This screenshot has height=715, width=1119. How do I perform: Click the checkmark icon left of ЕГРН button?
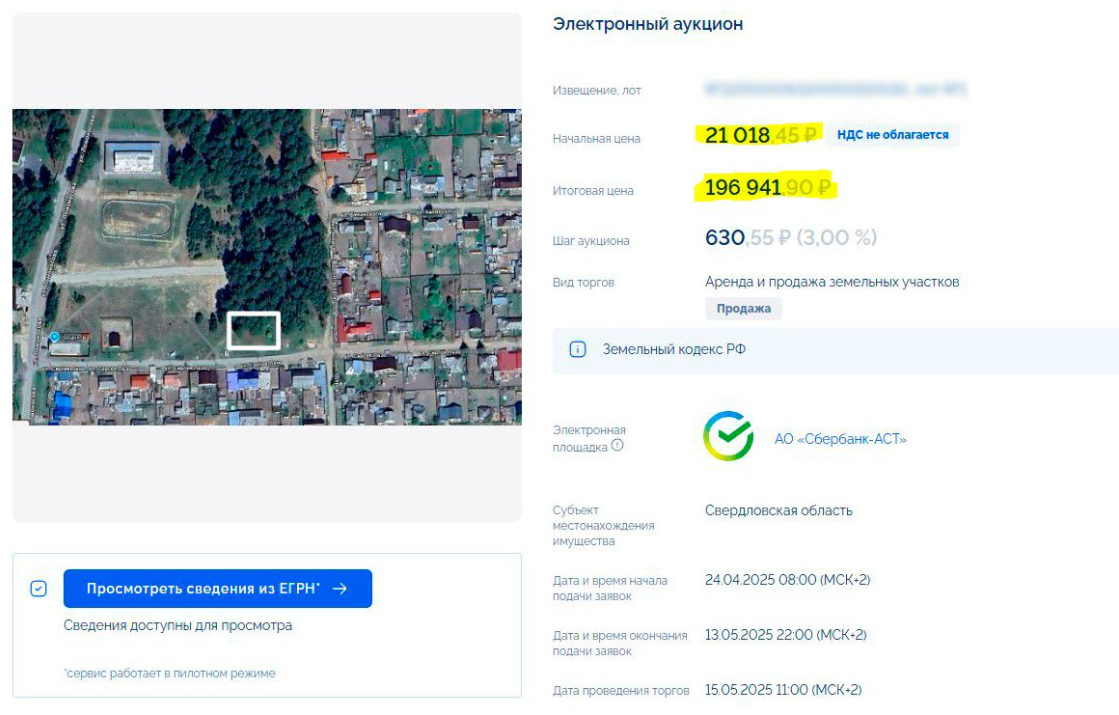38,589
